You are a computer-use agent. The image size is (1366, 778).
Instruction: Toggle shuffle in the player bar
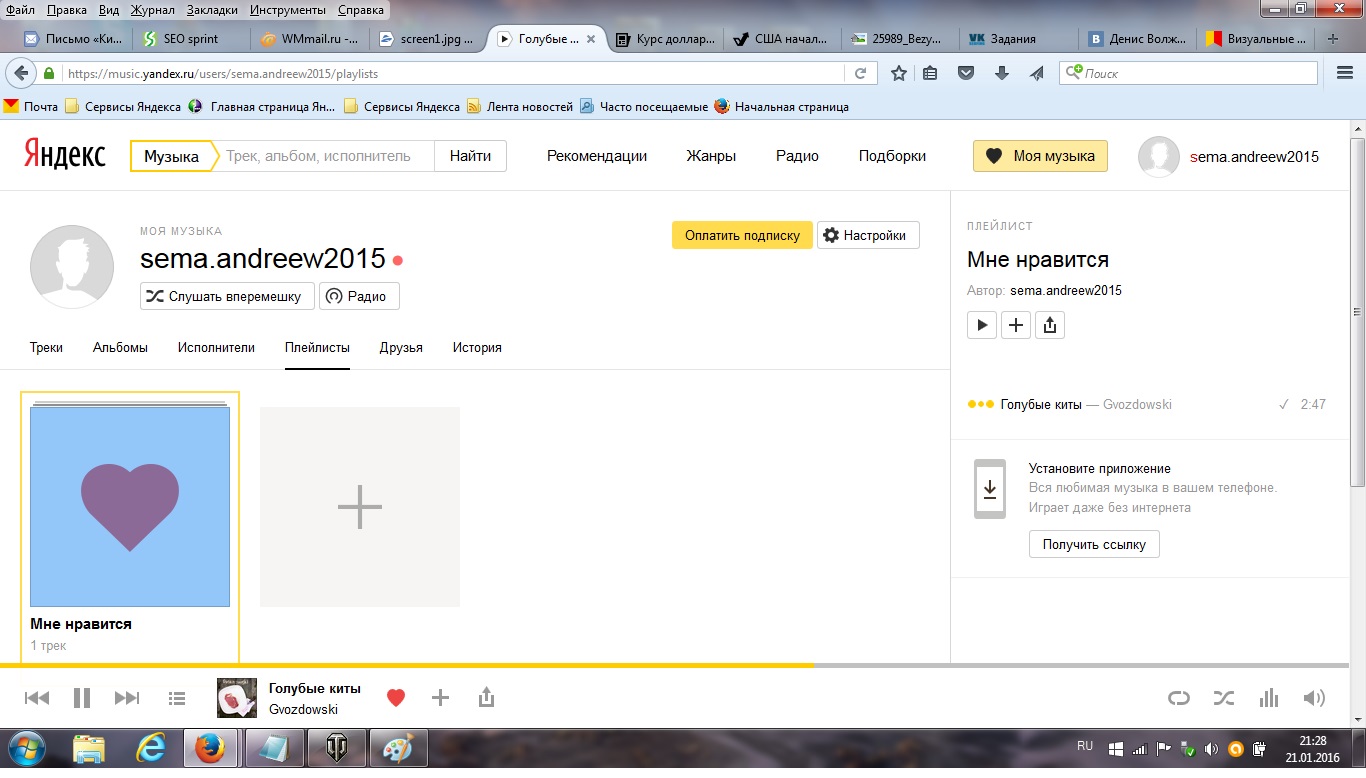coord(1224,698)
